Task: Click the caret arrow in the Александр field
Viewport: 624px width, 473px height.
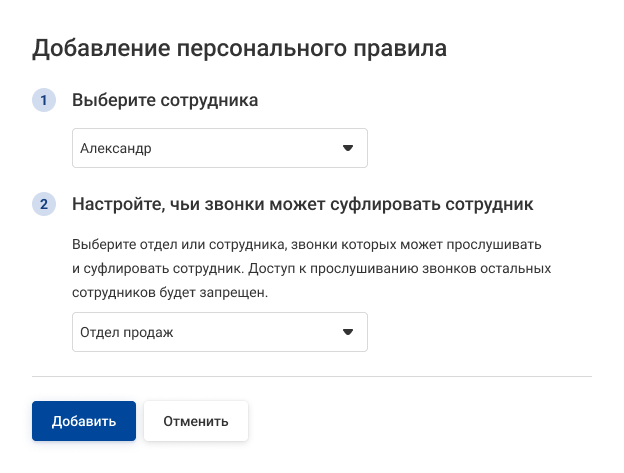Action: (348, 148)
